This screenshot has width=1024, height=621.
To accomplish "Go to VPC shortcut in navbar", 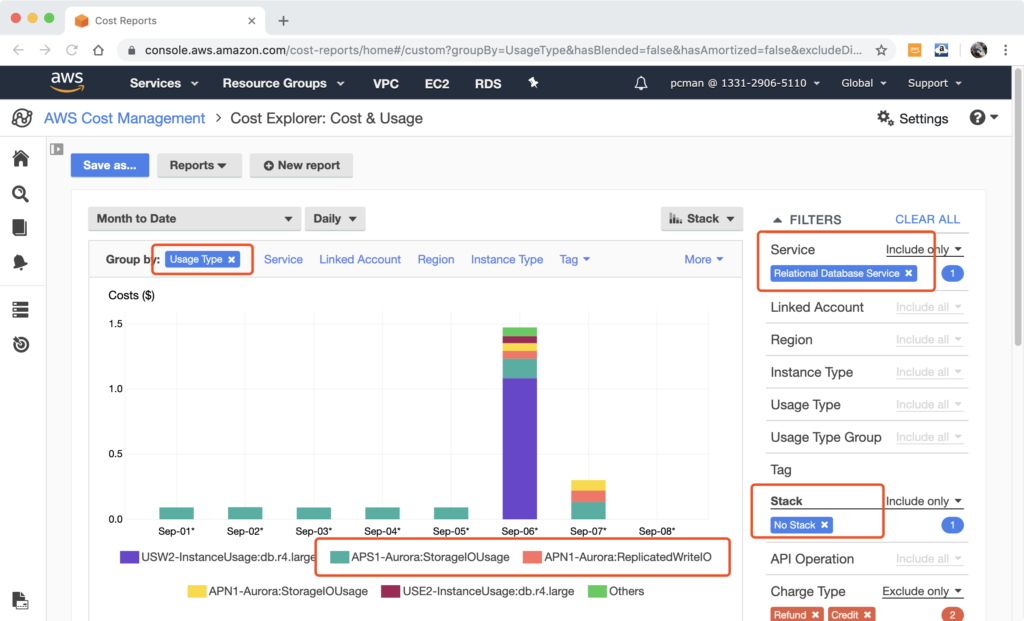I will click(x=385, y=84).
